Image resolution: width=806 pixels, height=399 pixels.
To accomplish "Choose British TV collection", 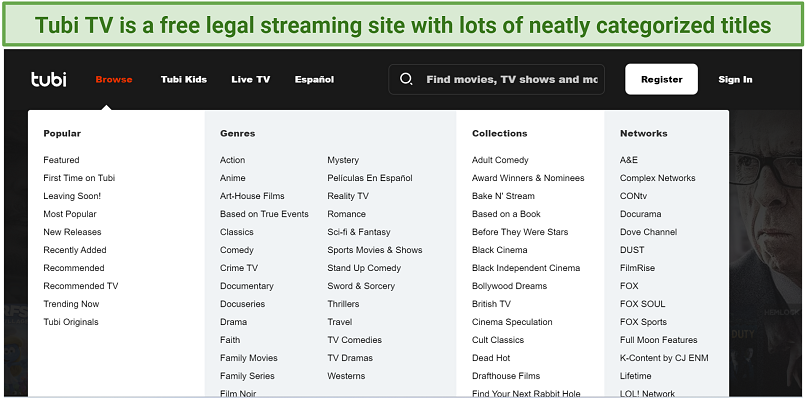I will tap(491, 304).
